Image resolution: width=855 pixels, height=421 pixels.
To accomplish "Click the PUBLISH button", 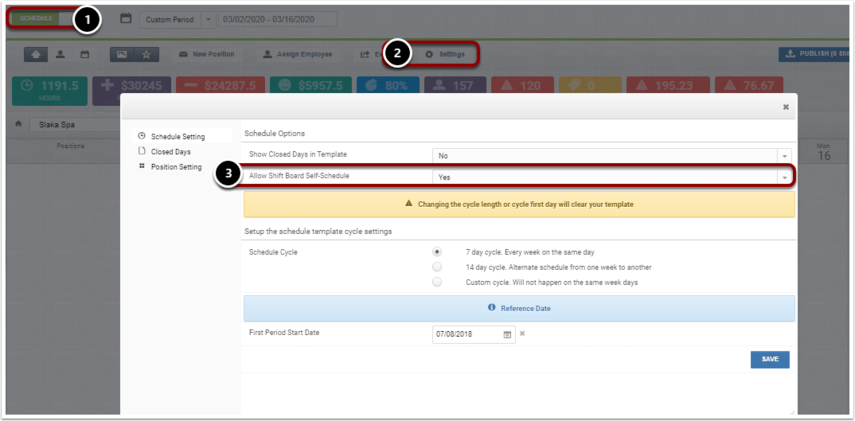I will point(815,55).
